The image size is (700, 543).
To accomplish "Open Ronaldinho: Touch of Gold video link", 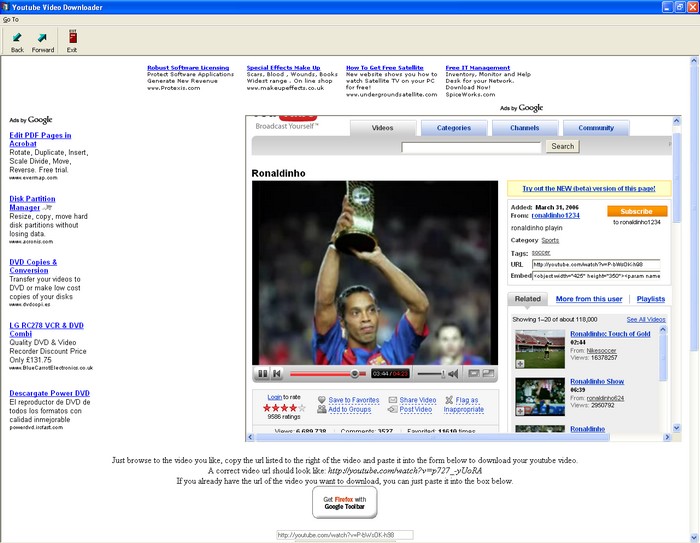I will pyautogui.click(x=610, y=334).
